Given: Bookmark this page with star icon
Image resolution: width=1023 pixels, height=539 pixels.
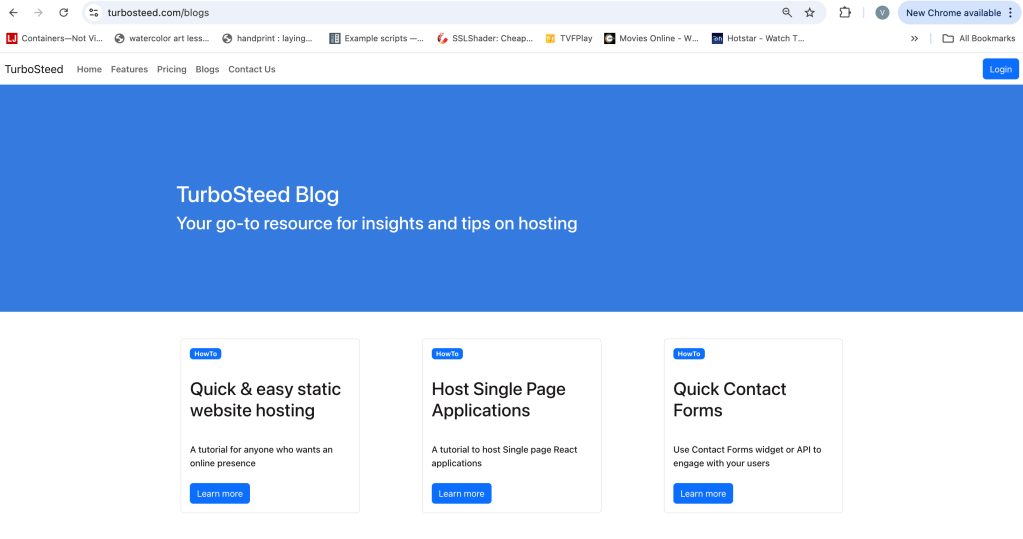Looking at the screenshot, I should (x=810, y=13).
